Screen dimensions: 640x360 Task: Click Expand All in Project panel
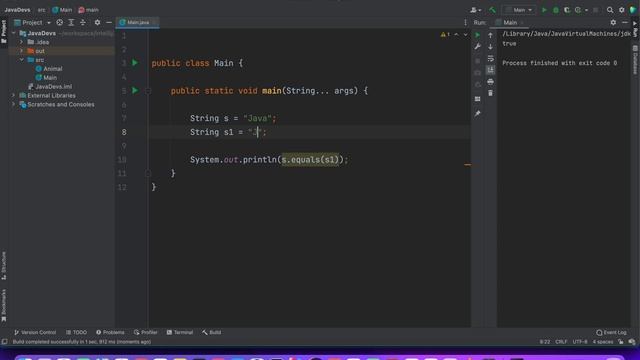(x=71, y=22)
